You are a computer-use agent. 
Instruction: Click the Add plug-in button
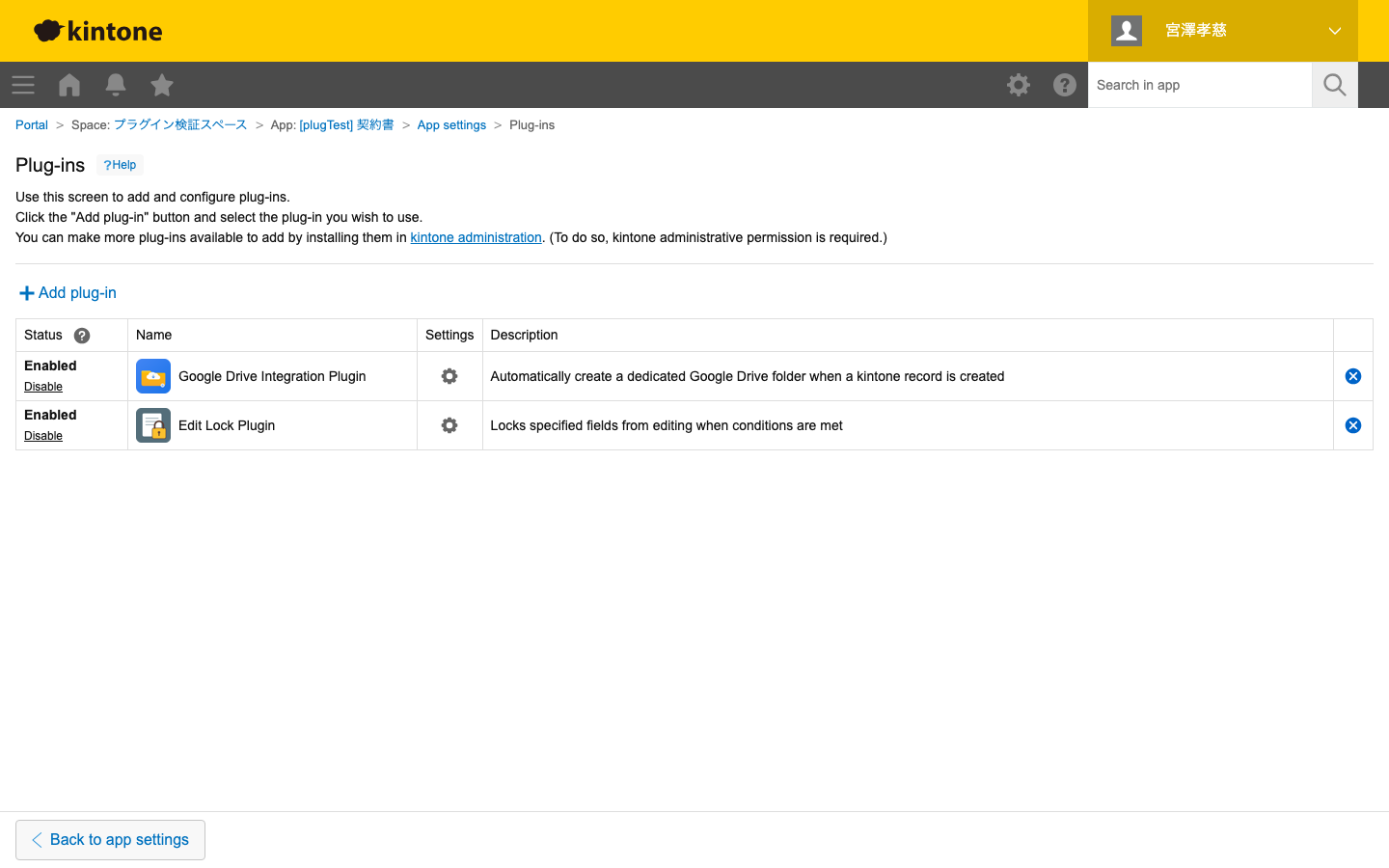point(68,293)
